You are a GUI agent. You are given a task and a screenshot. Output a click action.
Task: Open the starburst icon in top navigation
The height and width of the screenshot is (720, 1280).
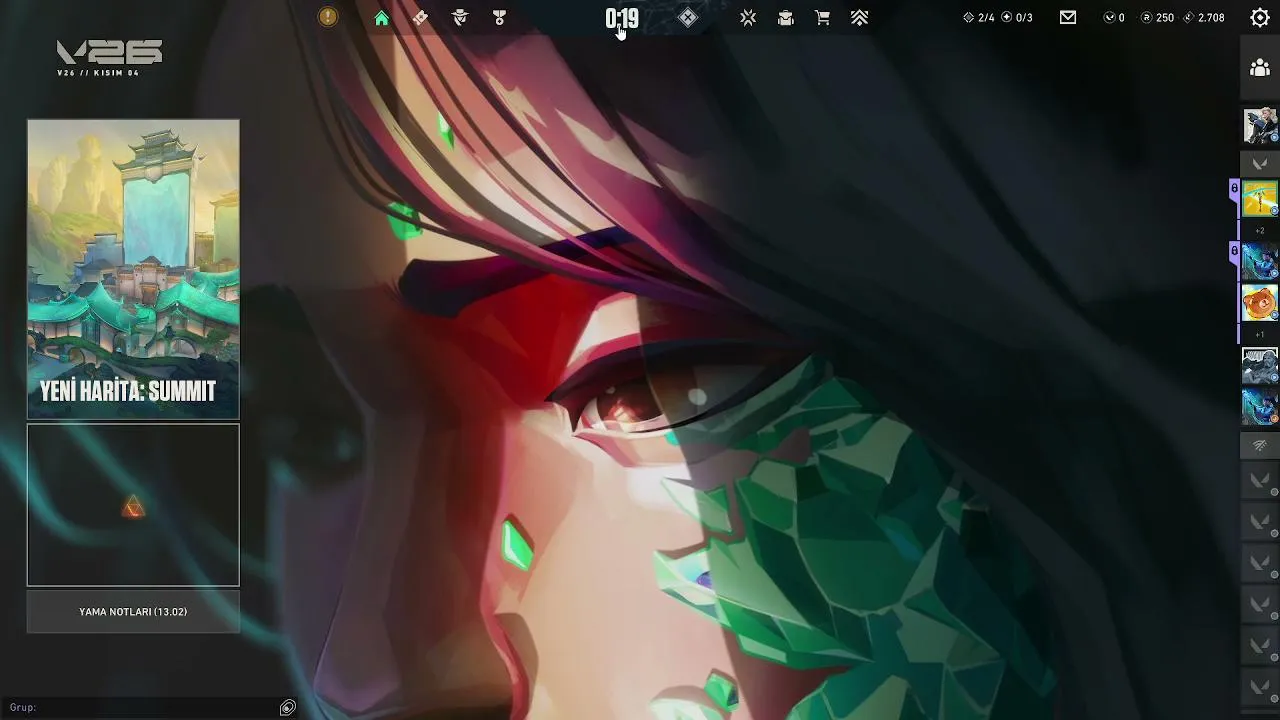[748, 18]
